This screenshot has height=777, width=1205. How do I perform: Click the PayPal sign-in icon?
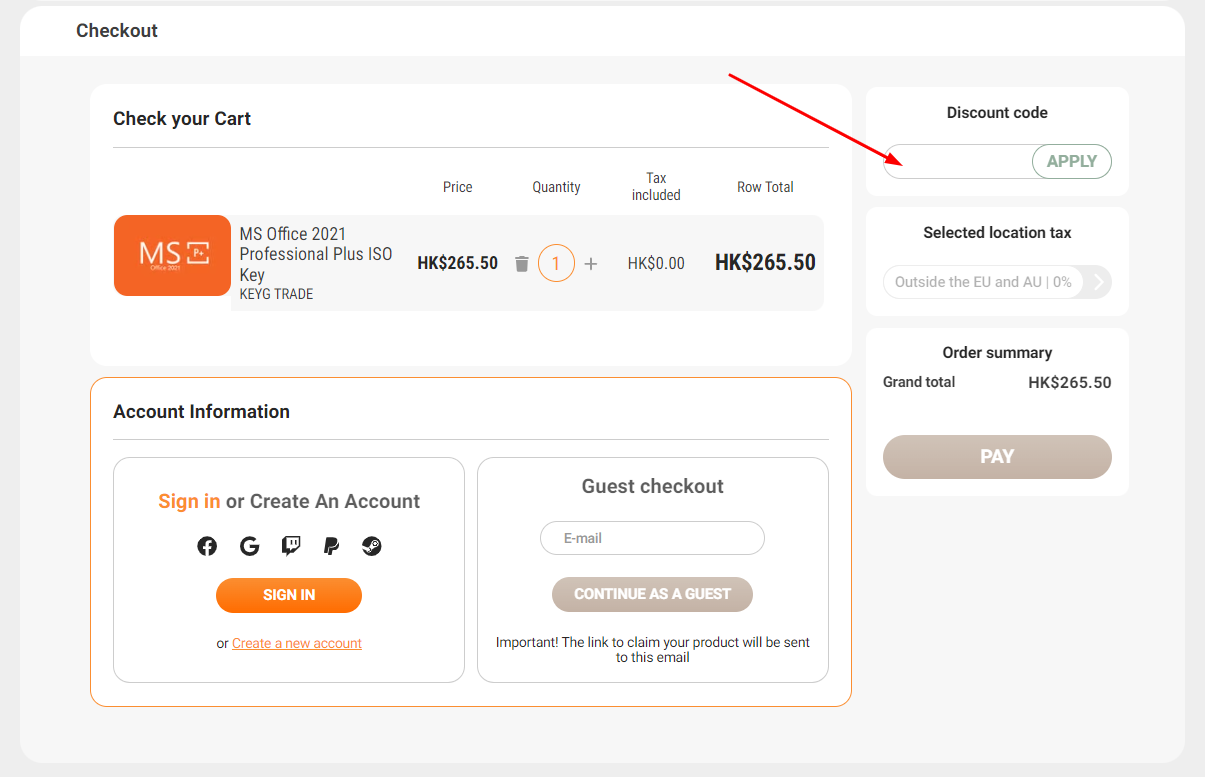331,546
